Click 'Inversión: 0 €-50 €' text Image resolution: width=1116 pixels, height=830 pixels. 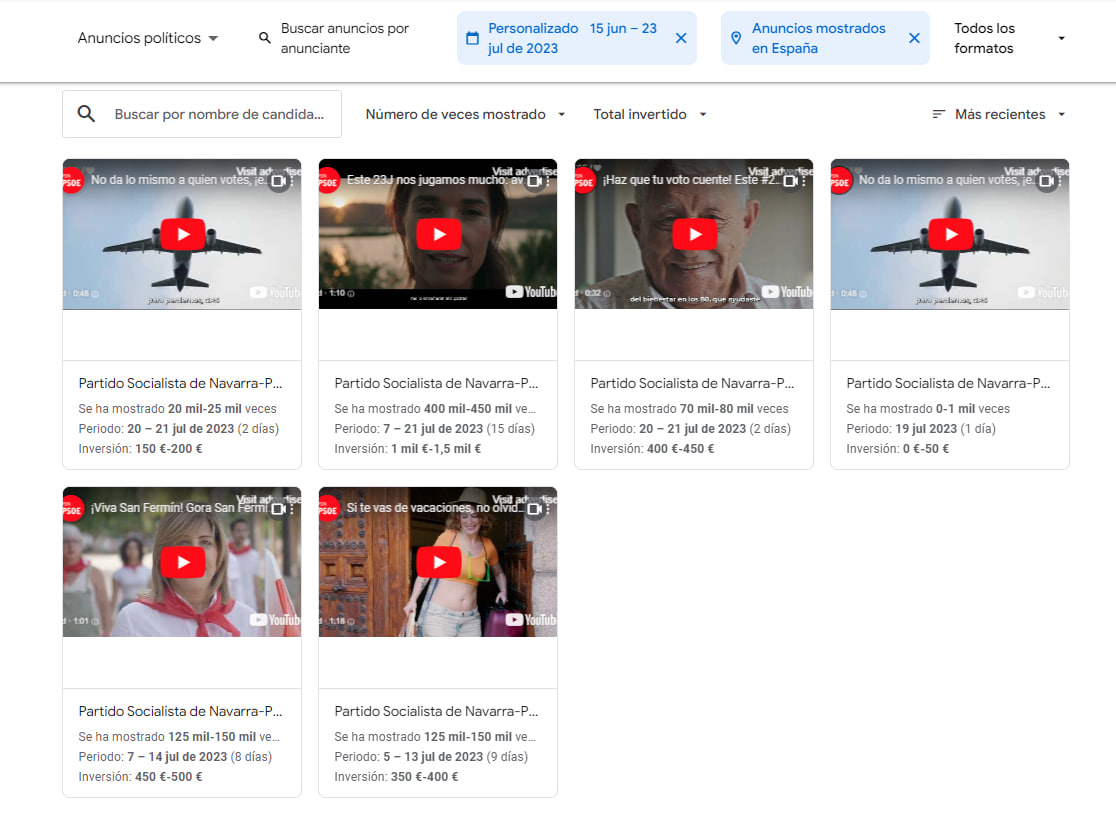click(x=897, y=448)
